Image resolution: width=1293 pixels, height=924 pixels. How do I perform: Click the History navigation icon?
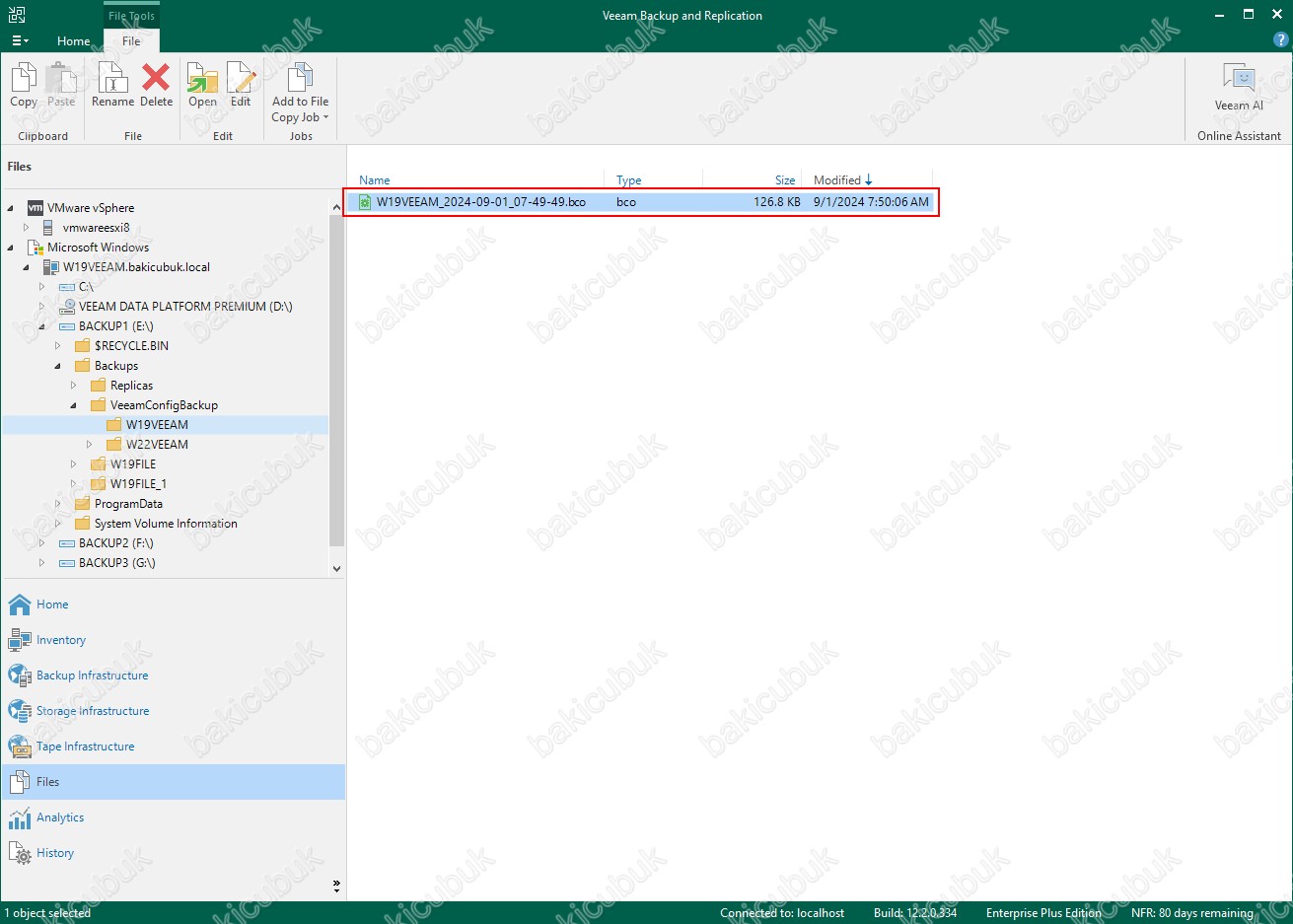[x=20, y=853]
